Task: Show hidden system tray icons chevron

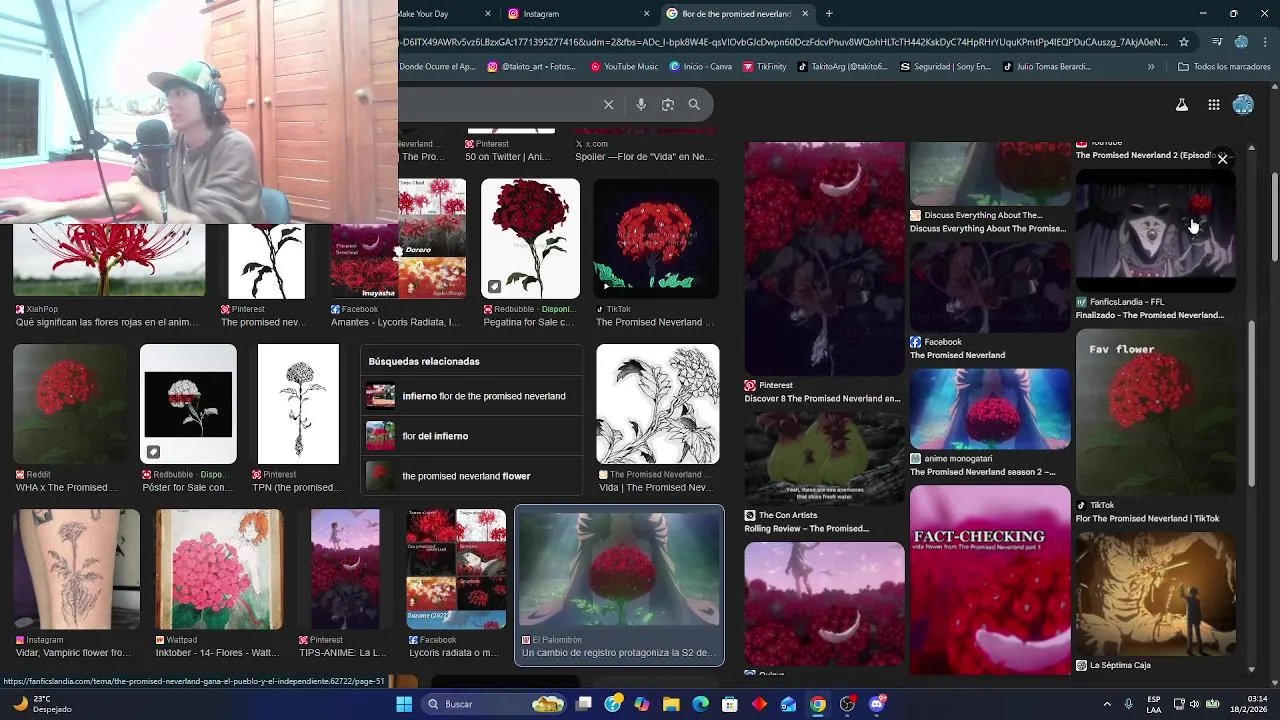Action: coord(1108,704)
